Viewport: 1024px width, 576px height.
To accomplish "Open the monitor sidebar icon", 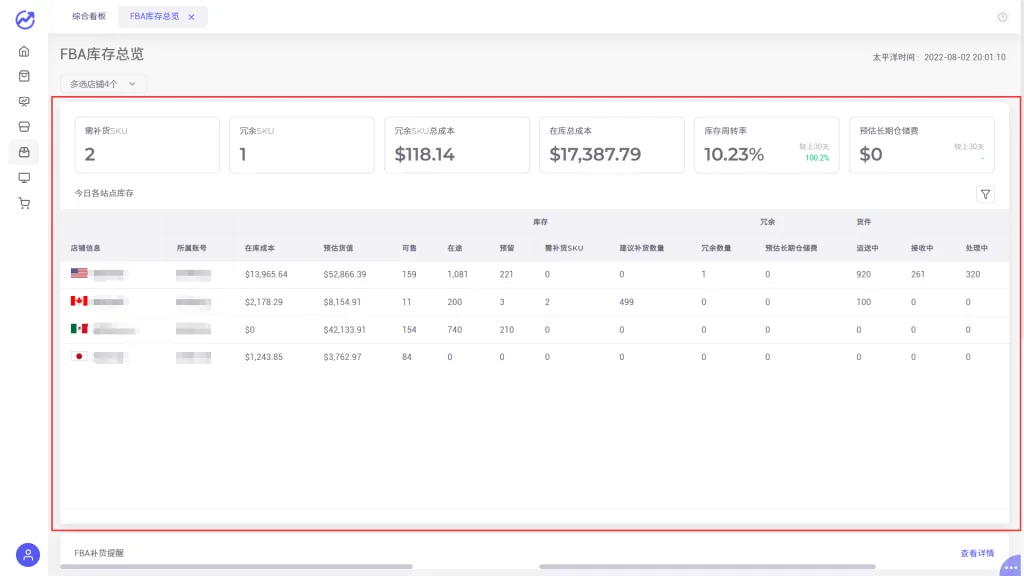I will (x=24, y=178).
